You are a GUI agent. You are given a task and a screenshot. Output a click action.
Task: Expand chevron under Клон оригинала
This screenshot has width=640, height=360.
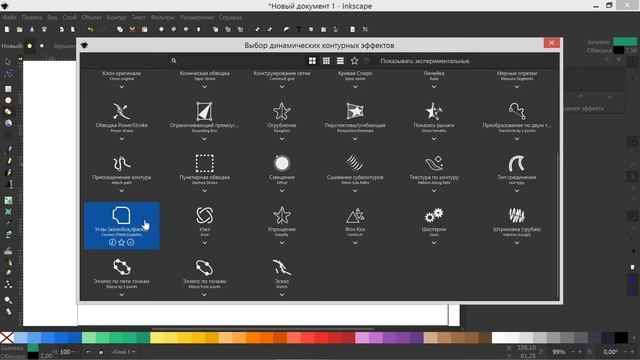[122, 87]
